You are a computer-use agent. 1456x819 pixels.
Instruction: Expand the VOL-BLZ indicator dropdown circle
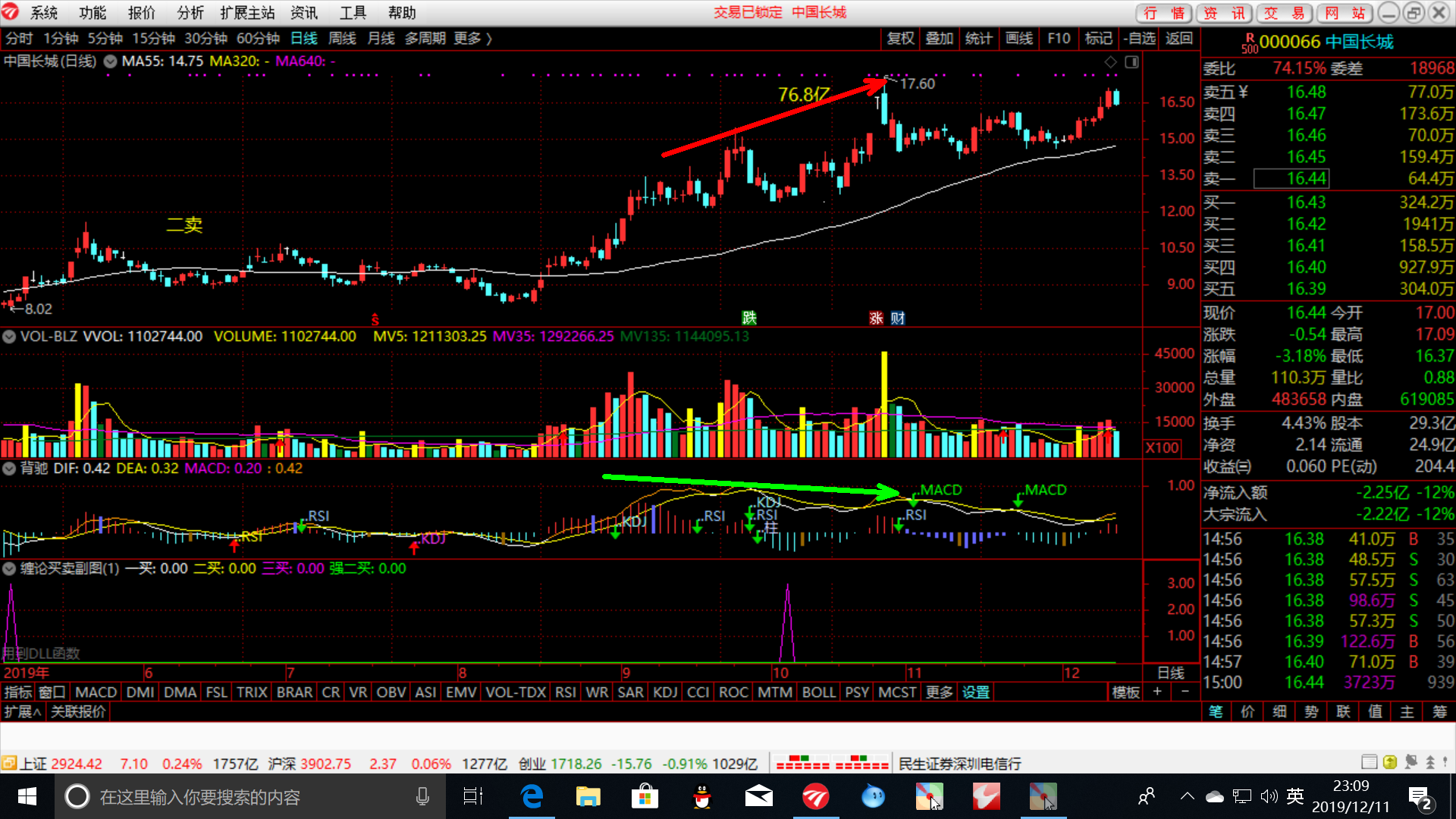point(9,337)
